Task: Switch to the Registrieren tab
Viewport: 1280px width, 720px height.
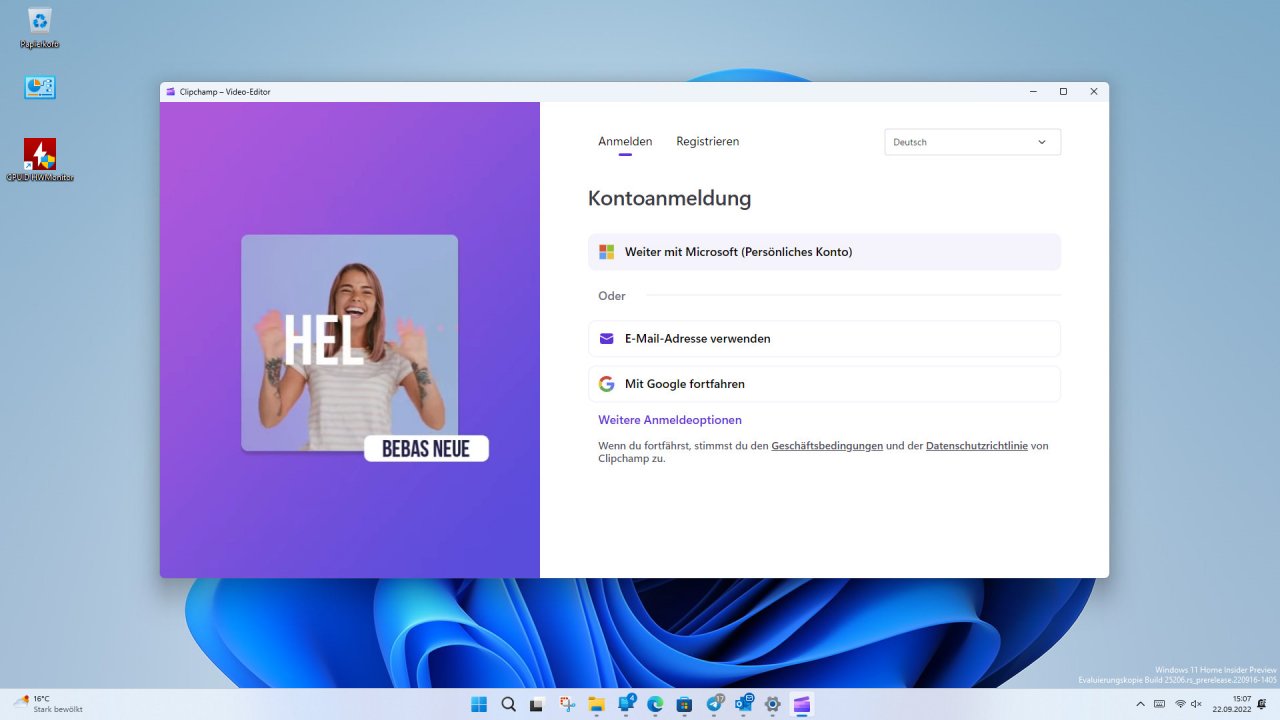Action: (708, 142)
